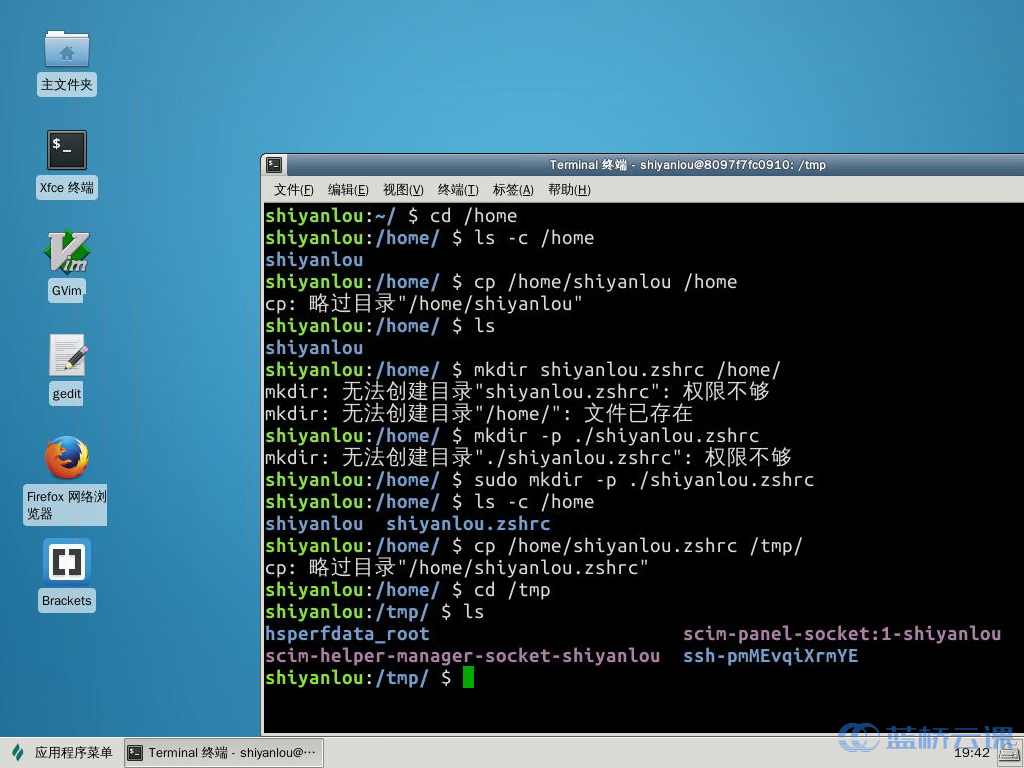Click the terminal title bar showing /tmp
The height and width of the screenshot is (768, 1024).
tap(690, 164)
